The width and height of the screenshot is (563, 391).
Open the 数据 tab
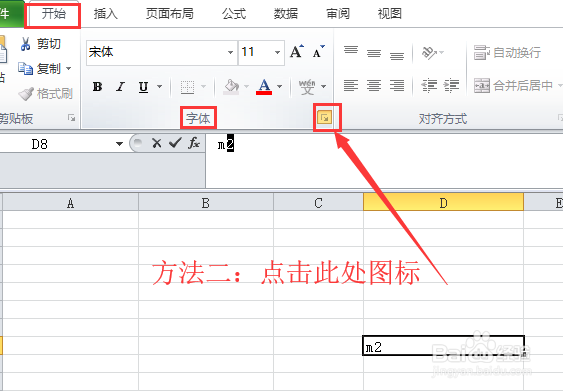pos(286,14)
